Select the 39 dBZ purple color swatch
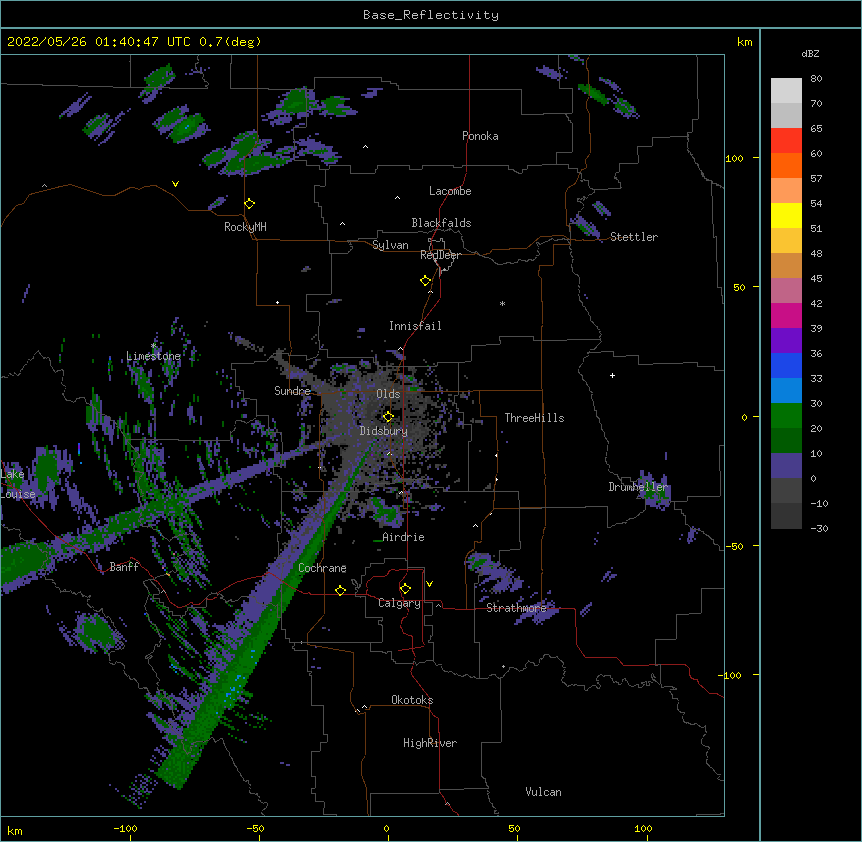 [786, 341]
